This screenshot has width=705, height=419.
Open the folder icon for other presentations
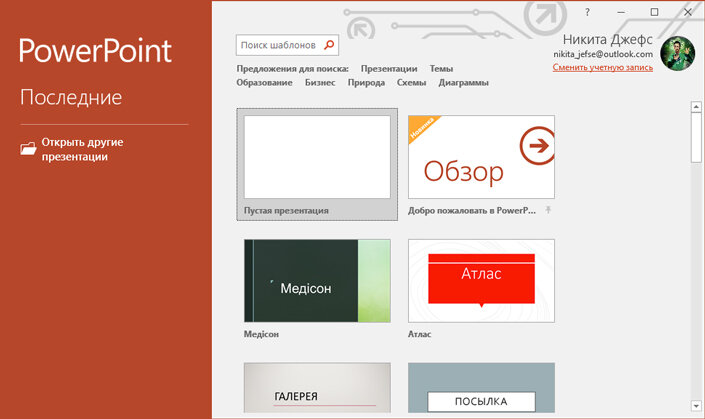click(28, 149)
